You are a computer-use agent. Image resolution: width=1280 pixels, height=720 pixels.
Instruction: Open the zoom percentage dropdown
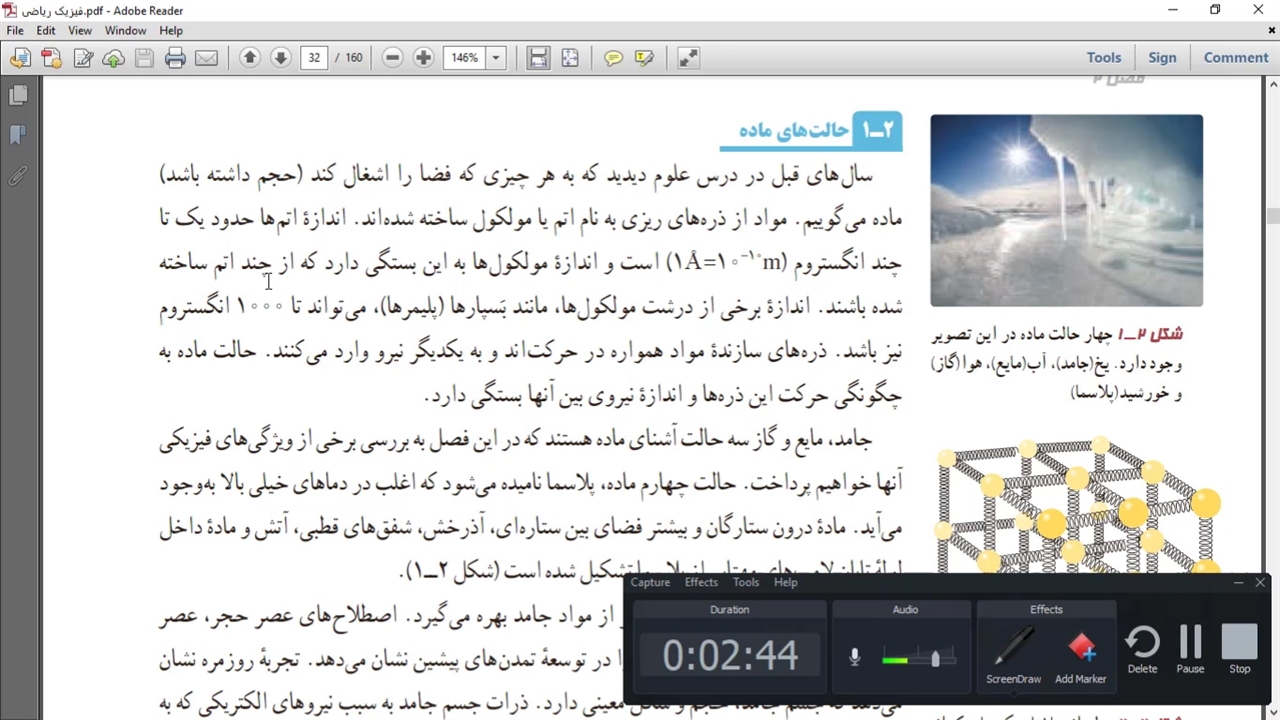pyautogui.click(x=495, y=58)
